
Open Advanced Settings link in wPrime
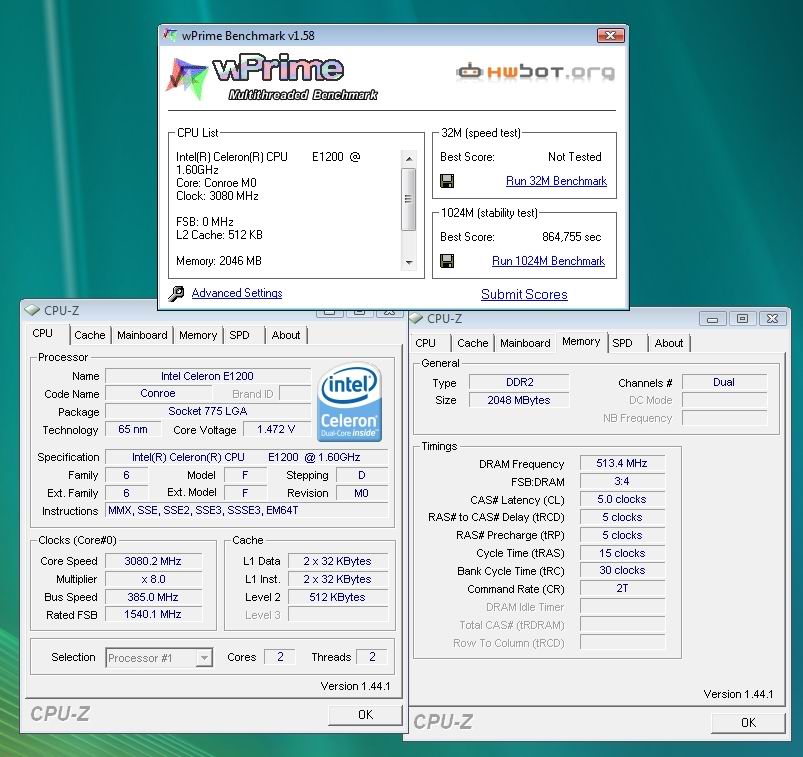pyautogui.click(x=237, y=293)
